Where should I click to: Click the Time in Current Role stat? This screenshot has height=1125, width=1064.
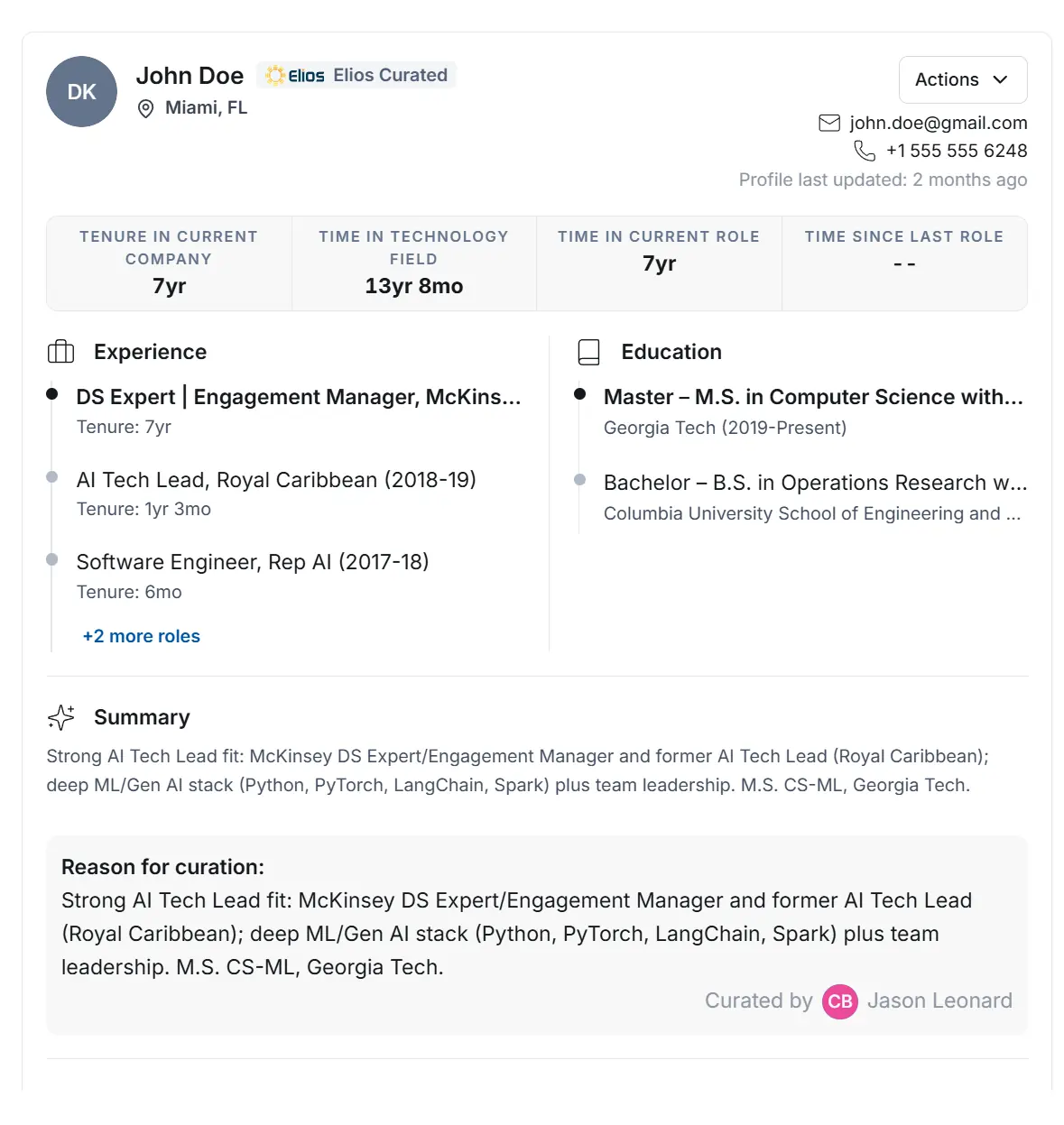(659, 263)
